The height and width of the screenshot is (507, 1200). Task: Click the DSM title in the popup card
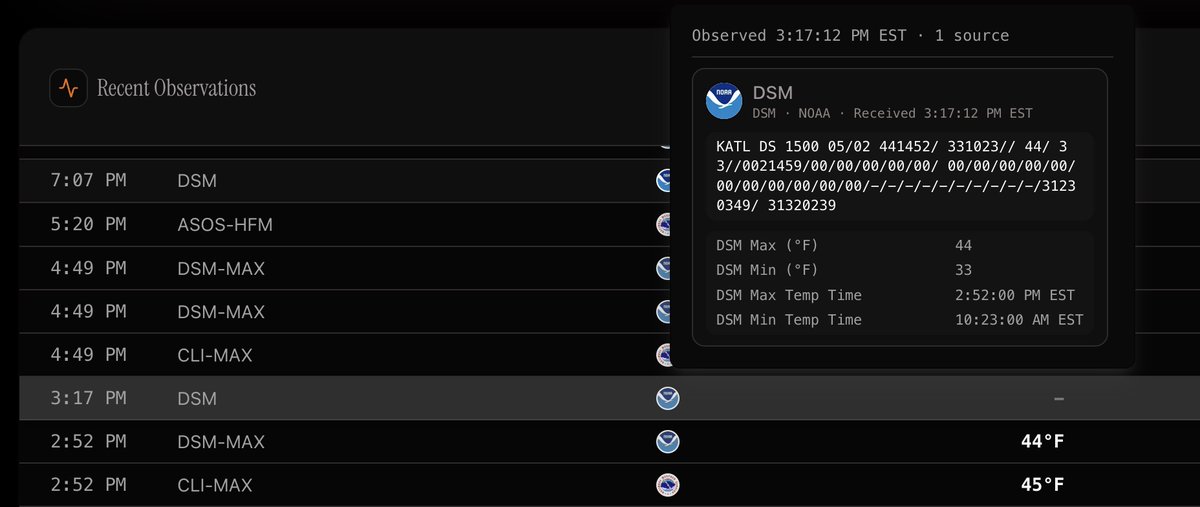pos(772,93)
